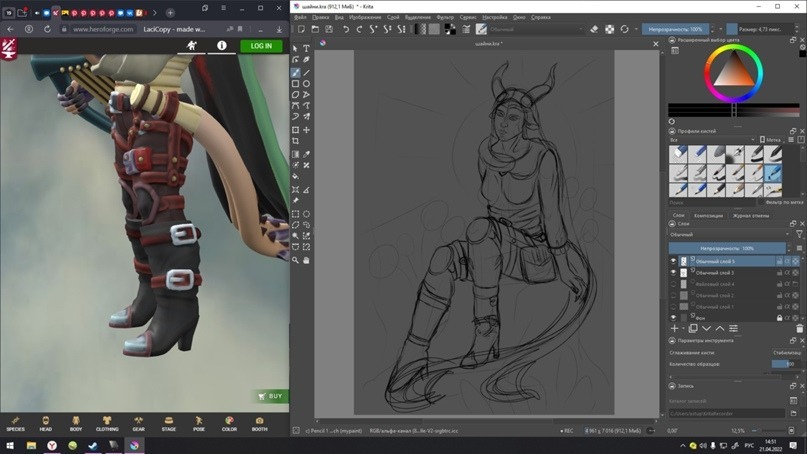
Task: Click the reload brush preset icon
Action: click(624, 29)
